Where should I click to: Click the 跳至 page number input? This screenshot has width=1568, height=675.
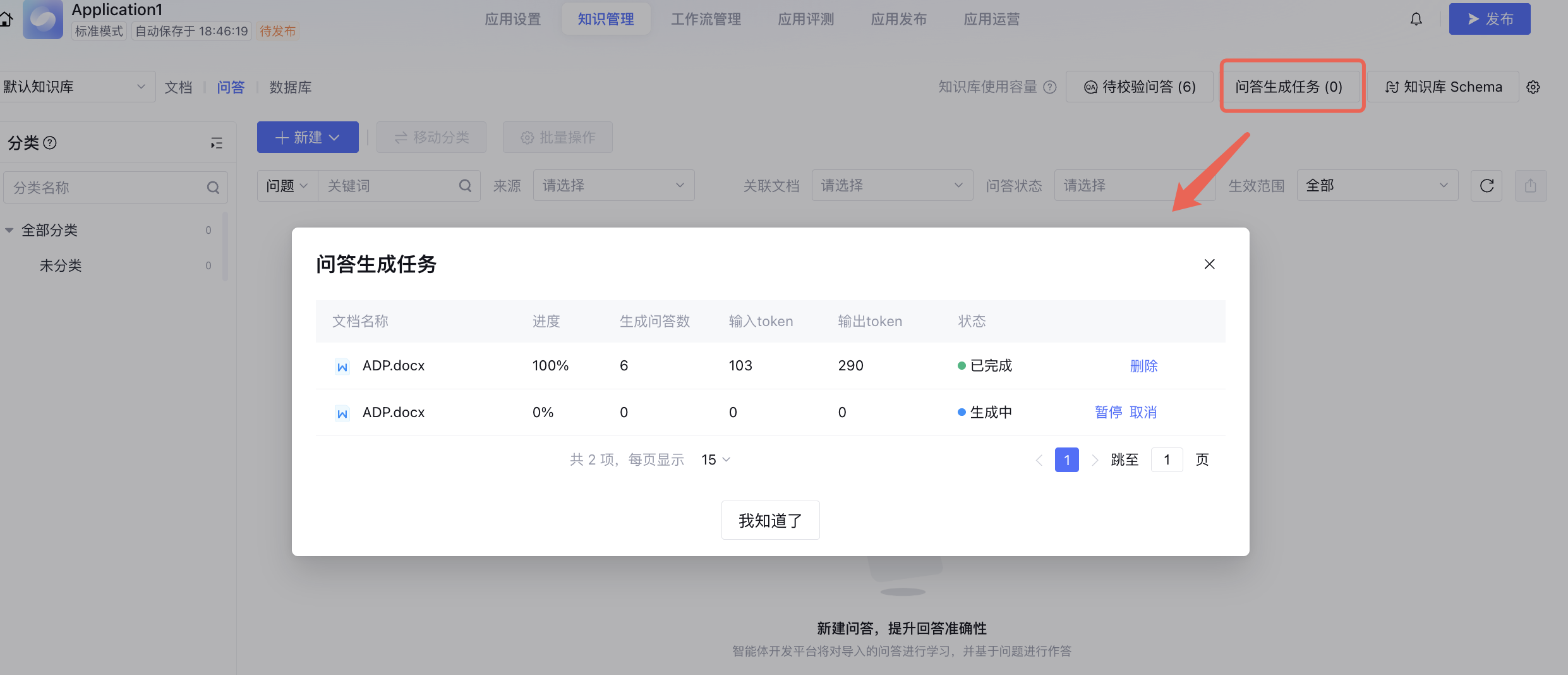point(1166,460)
